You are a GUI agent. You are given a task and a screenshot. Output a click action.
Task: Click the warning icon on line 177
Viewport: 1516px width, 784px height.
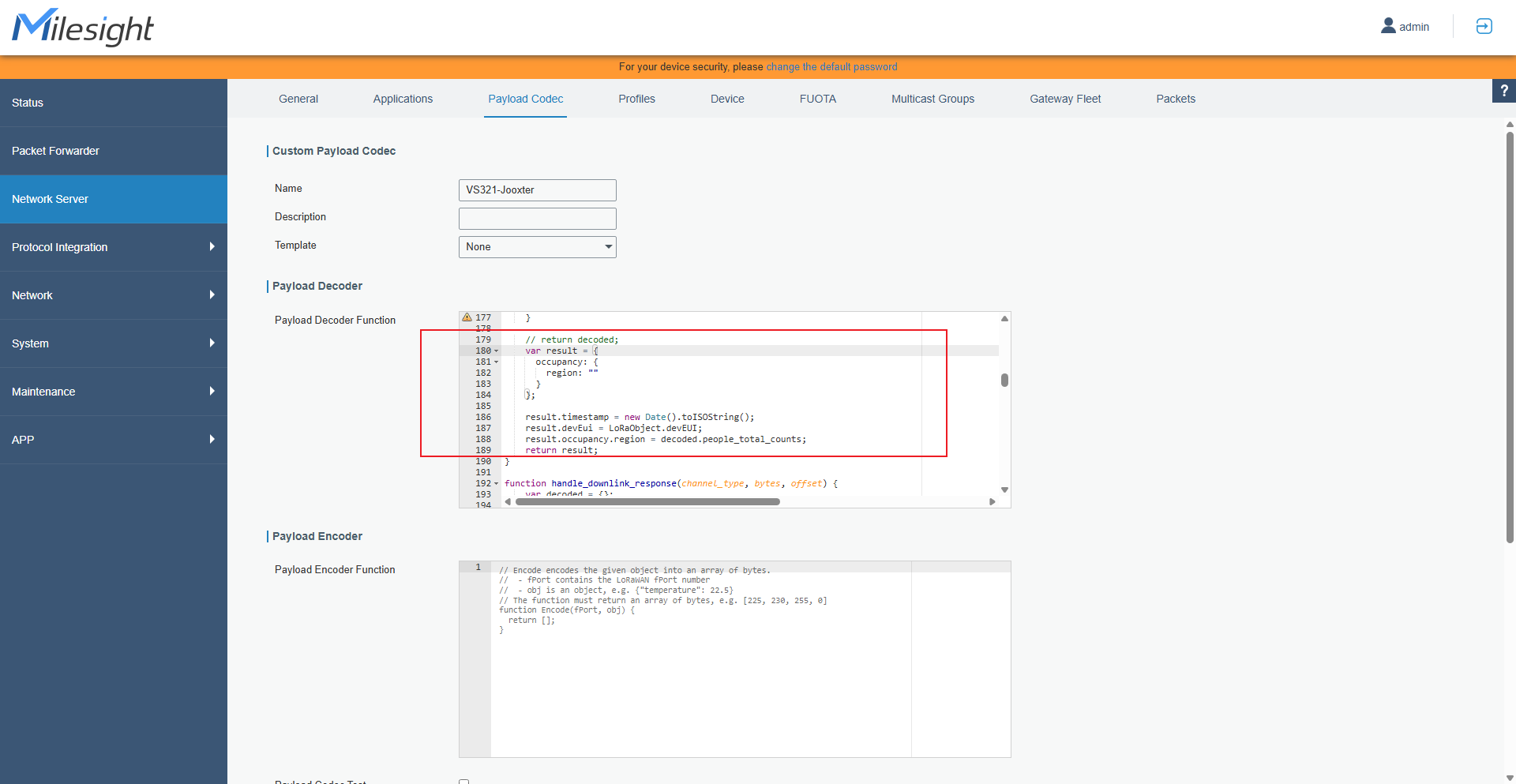[467, 317]
